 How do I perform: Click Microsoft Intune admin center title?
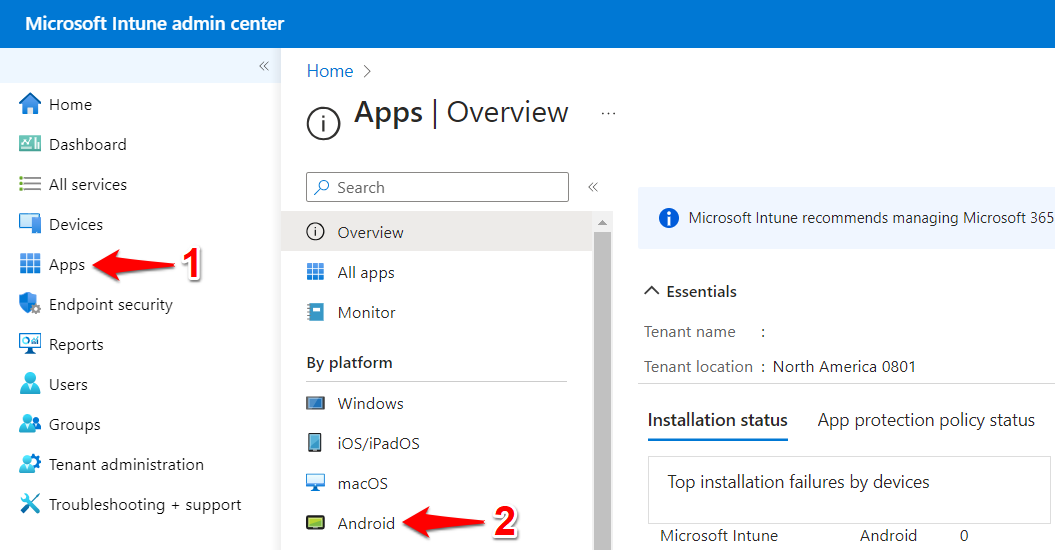(x=155, y=24)
